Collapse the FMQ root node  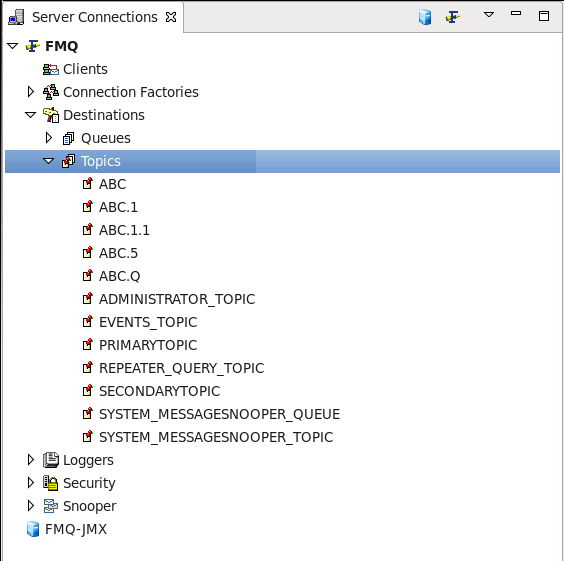click(13, 46)
